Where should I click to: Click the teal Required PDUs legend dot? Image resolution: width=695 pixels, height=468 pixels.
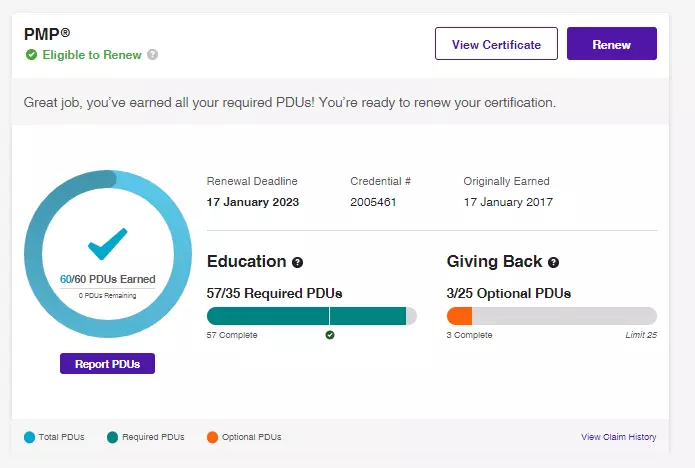click(112, 437)
